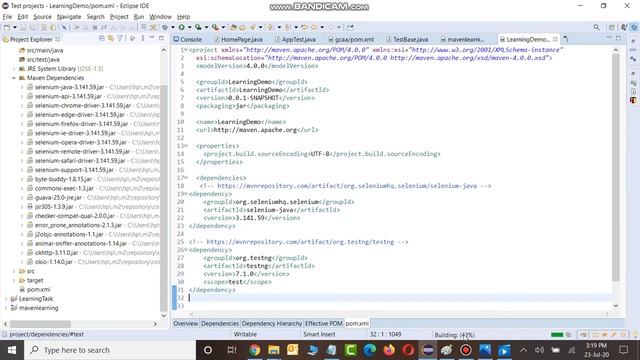Open the Edit menu
The image size is (640, 360).
click(x=22, y=17)
